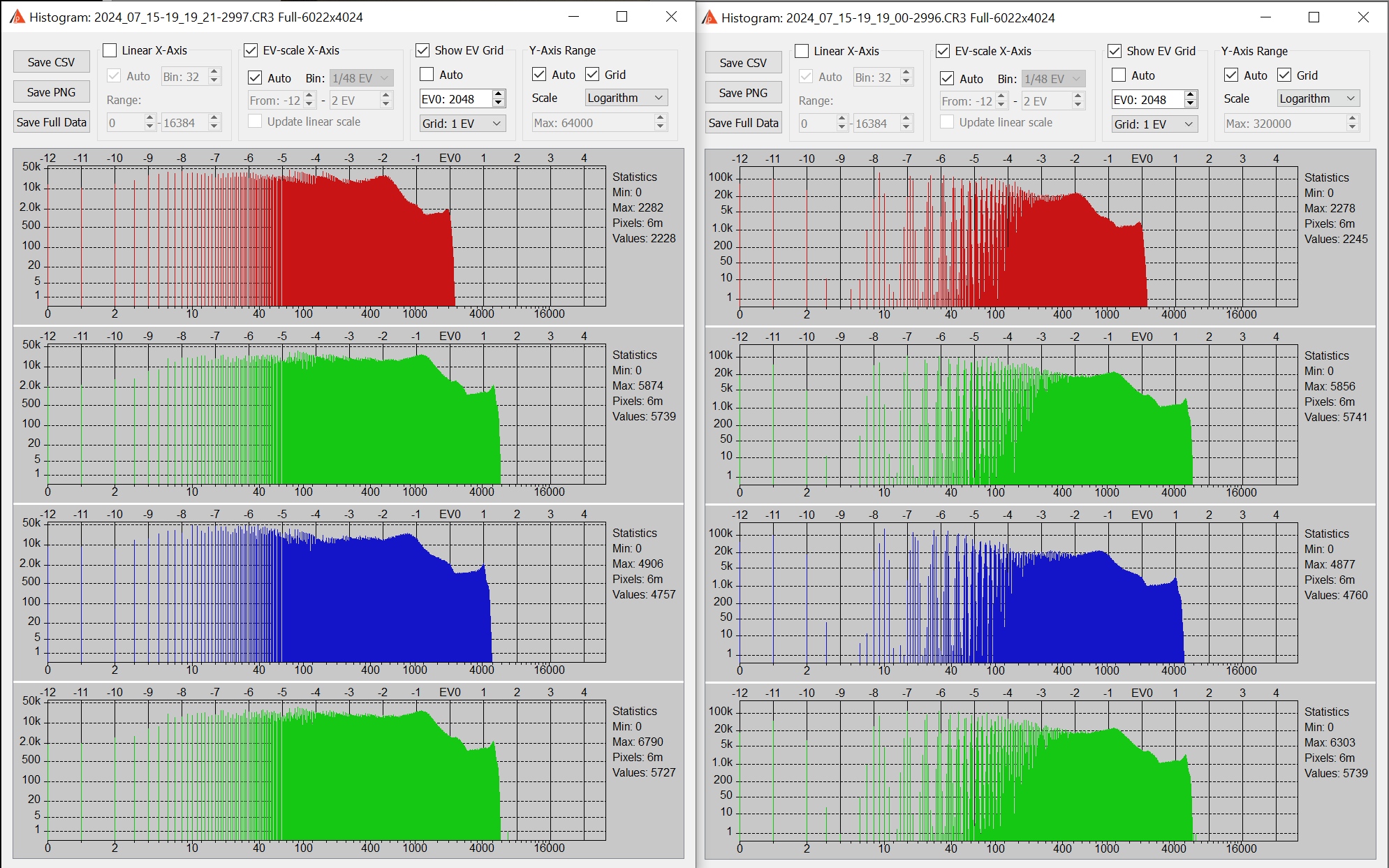Close the 2997.CR3 histogram window
The height and width of the screenshot is (868, 1389).
pos(671,17)
